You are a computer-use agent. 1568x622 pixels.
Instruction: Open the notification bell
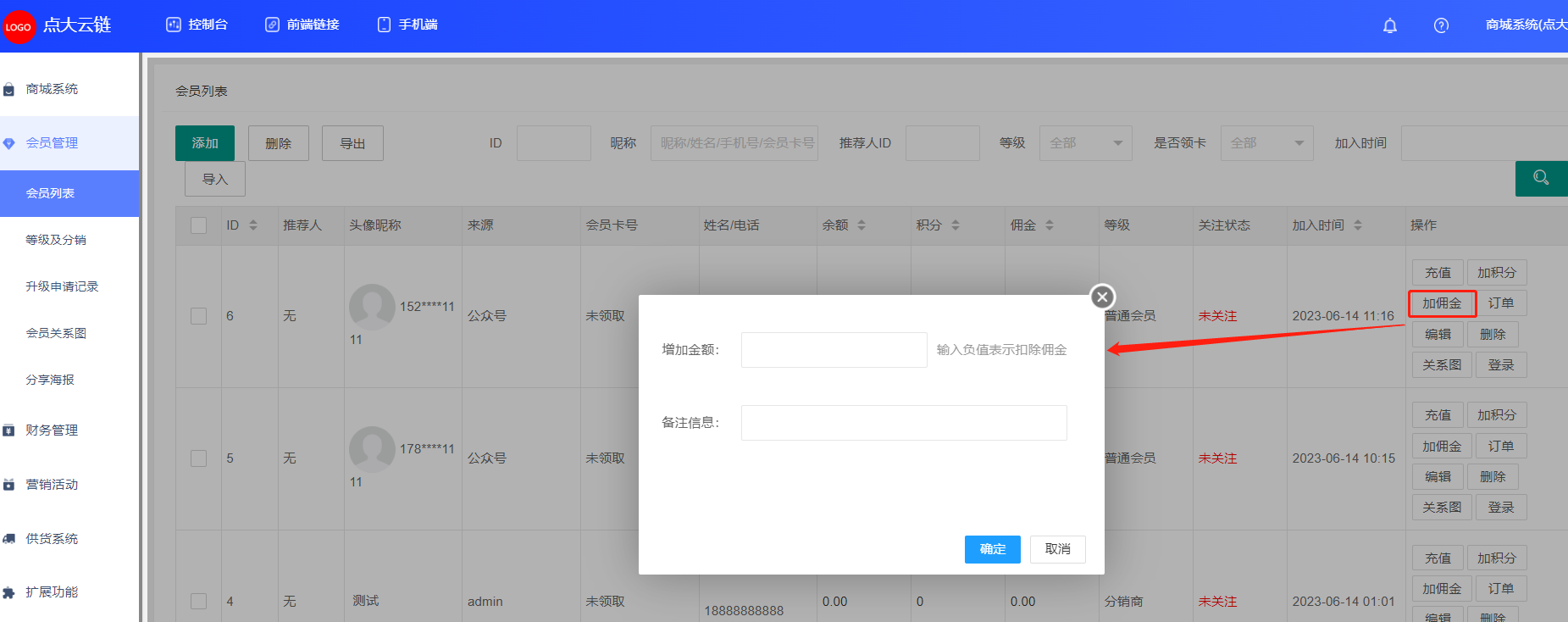pyautogui.click(x=1390, y=25)
